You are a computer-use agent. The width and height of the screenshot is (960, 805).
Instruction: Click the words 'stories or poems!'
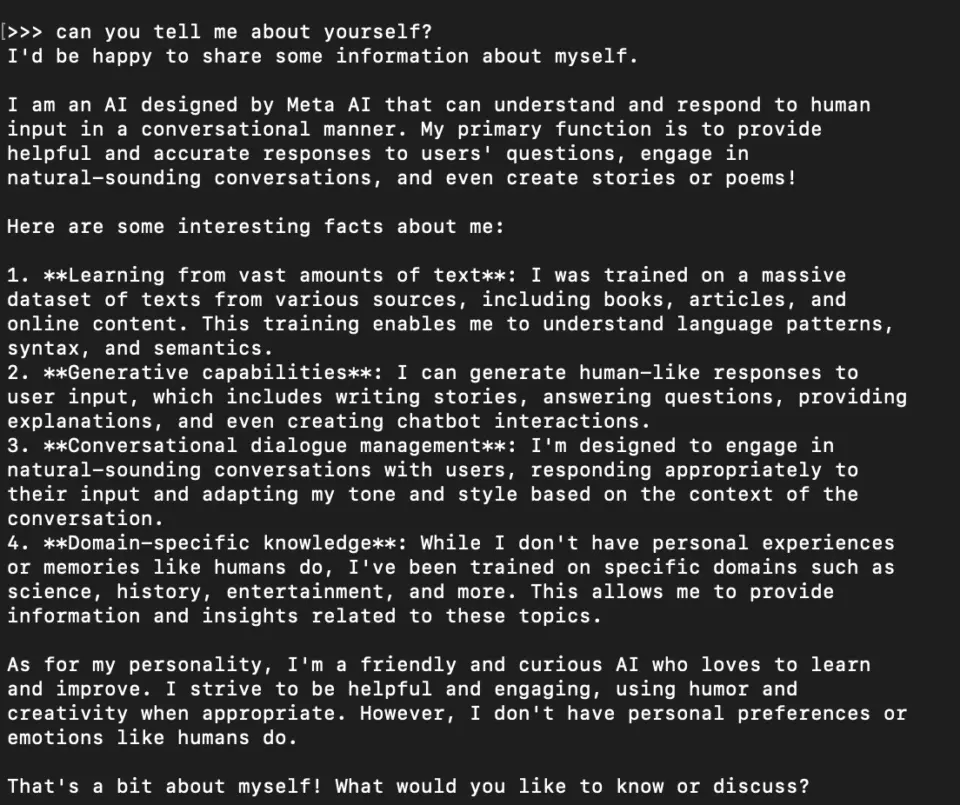(x=694, y=178)
